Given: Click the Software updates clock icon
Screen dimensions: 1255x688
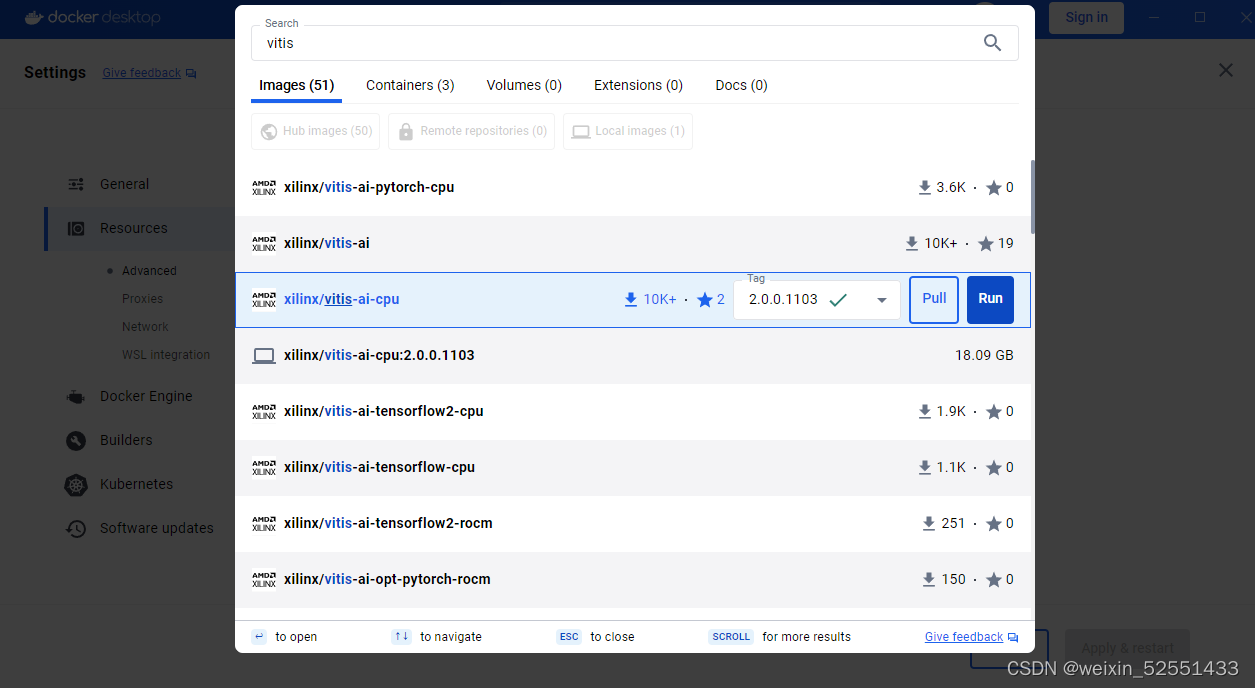Looking at the screenshot, I should 76,528.
